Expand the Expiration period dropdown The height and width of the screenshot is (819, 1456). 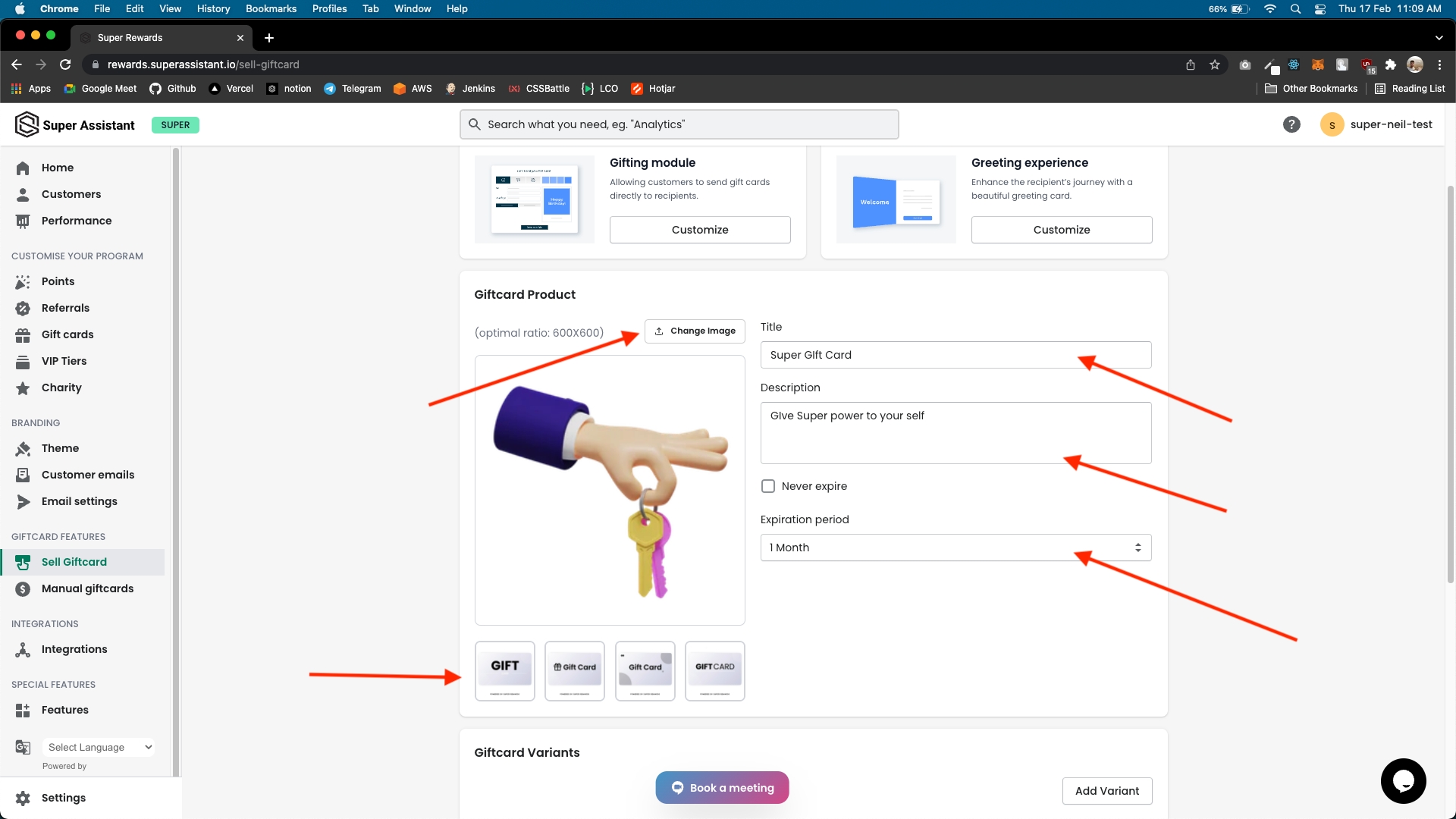click(x=955, y=548)
